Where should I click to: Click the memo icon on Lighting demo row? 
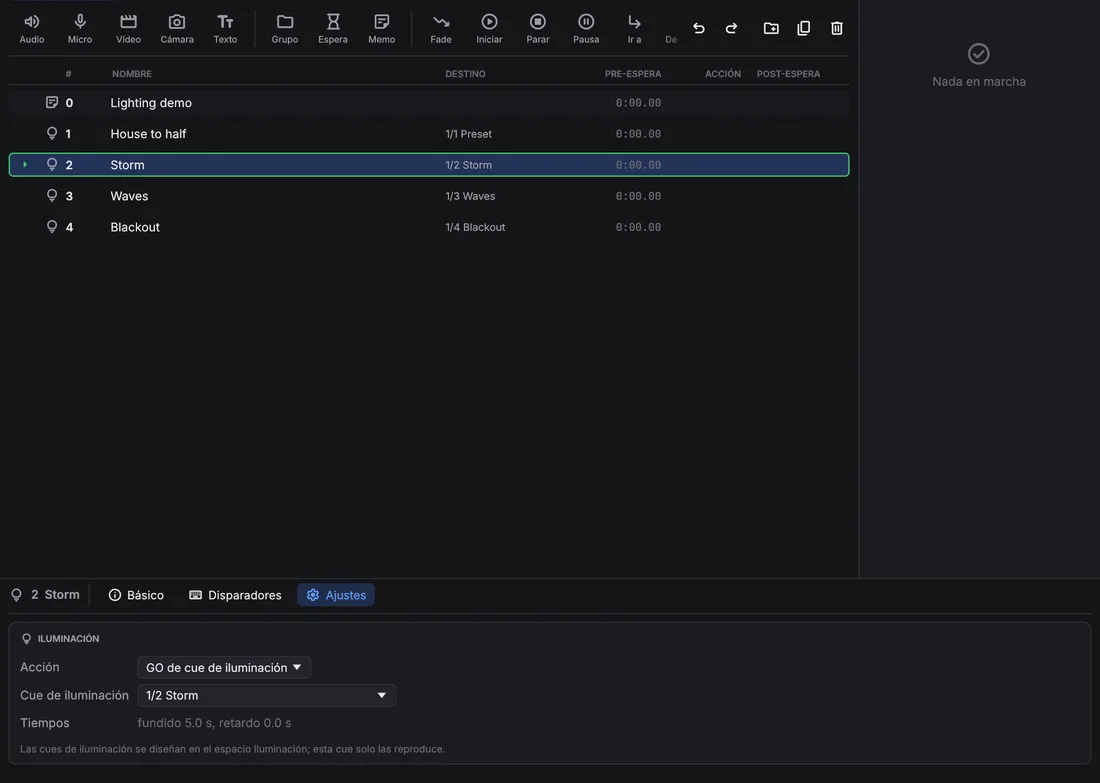[52, 102]
